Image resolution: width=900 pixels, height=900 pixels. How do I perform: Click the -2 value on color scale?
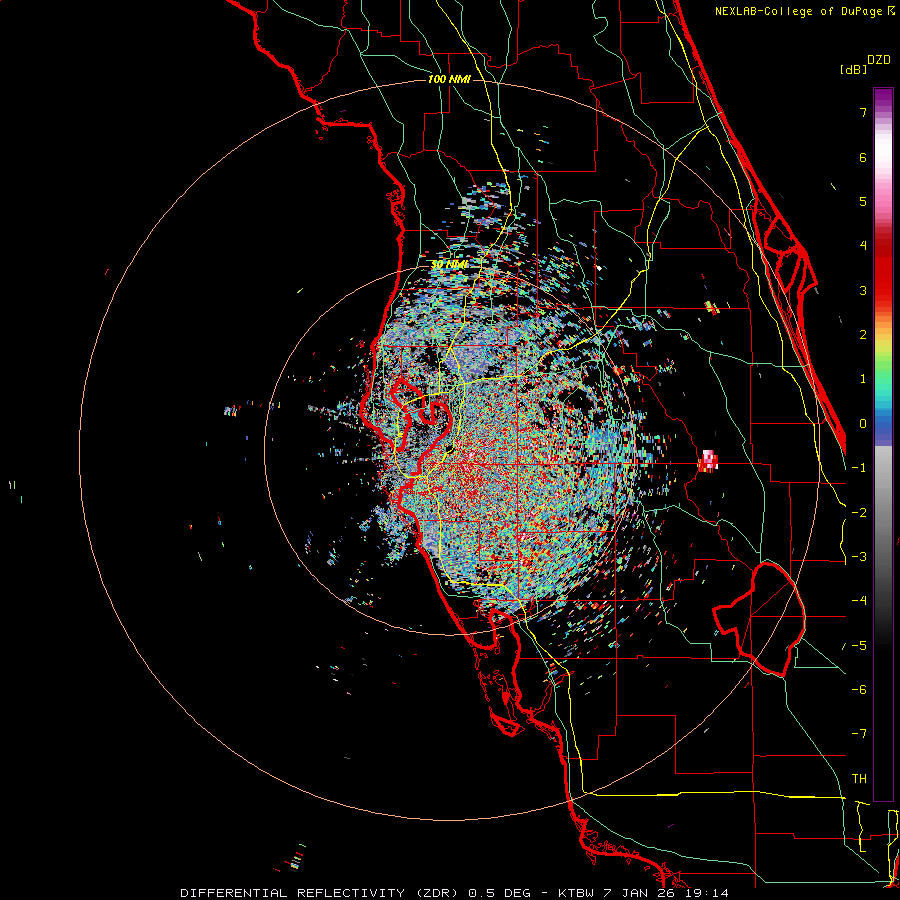pyautogui.click(x=859, y=513)
